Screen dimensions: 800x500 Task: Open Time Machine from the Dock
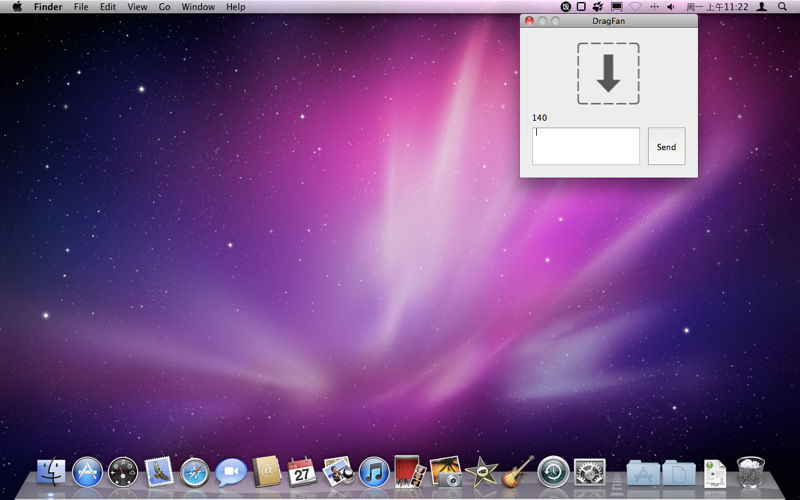click(x=554, y=471)
